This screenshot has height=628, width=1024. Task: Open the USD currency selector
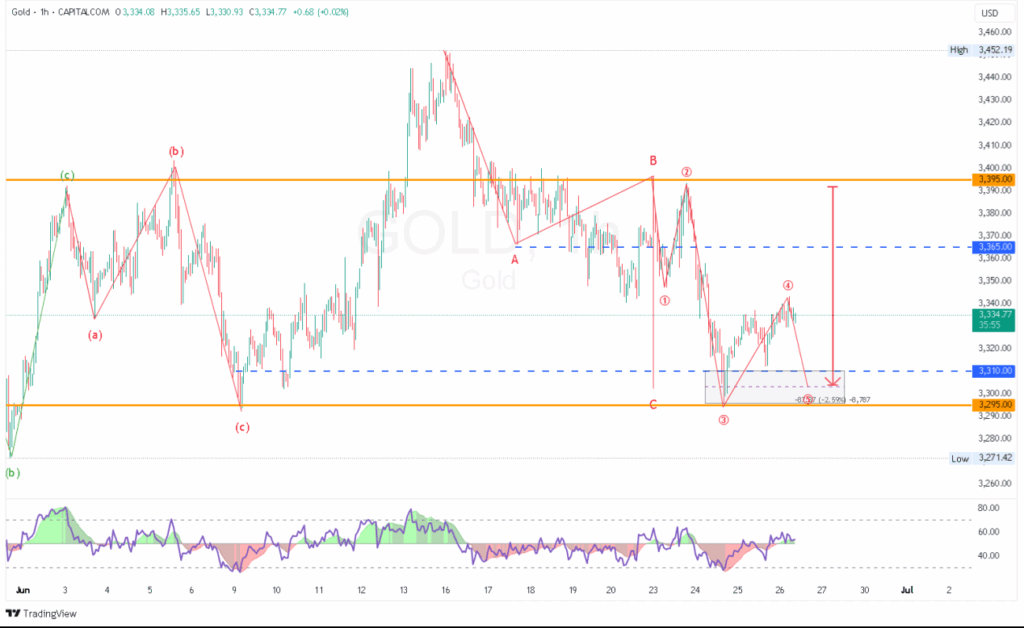point(990,13)
